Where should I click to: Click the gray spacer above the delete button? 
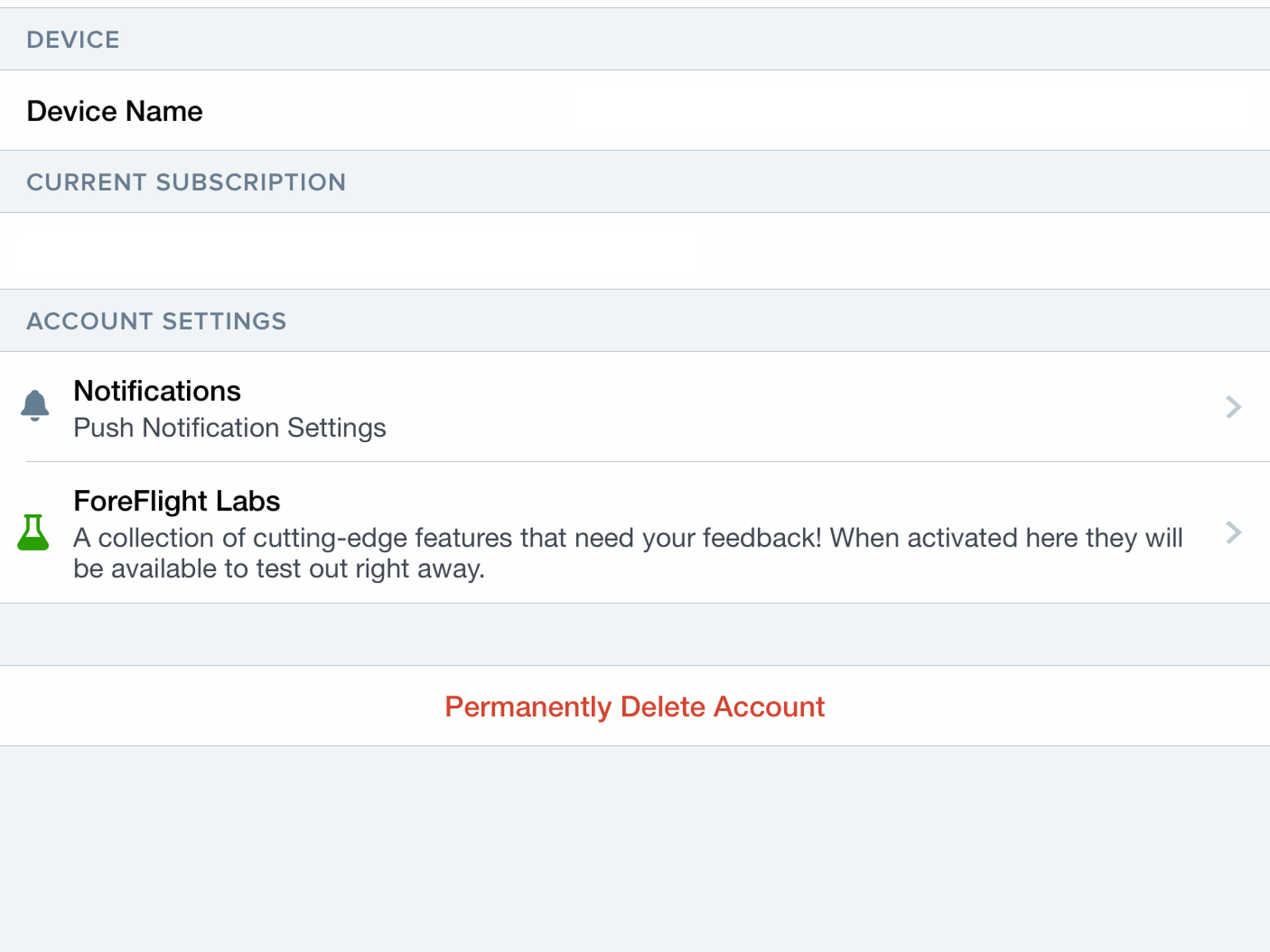(635, 635)
